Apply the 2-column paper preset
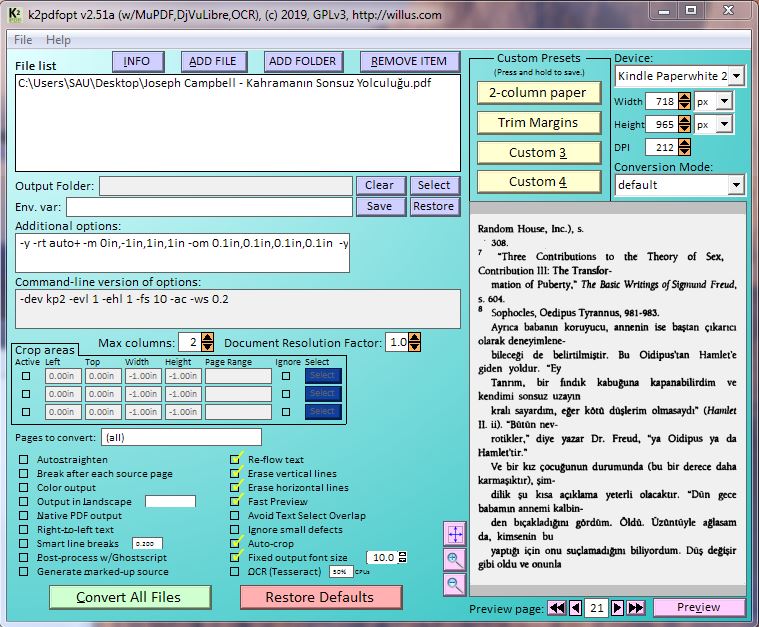Viewport: 759px width, 627px height. 538,92
